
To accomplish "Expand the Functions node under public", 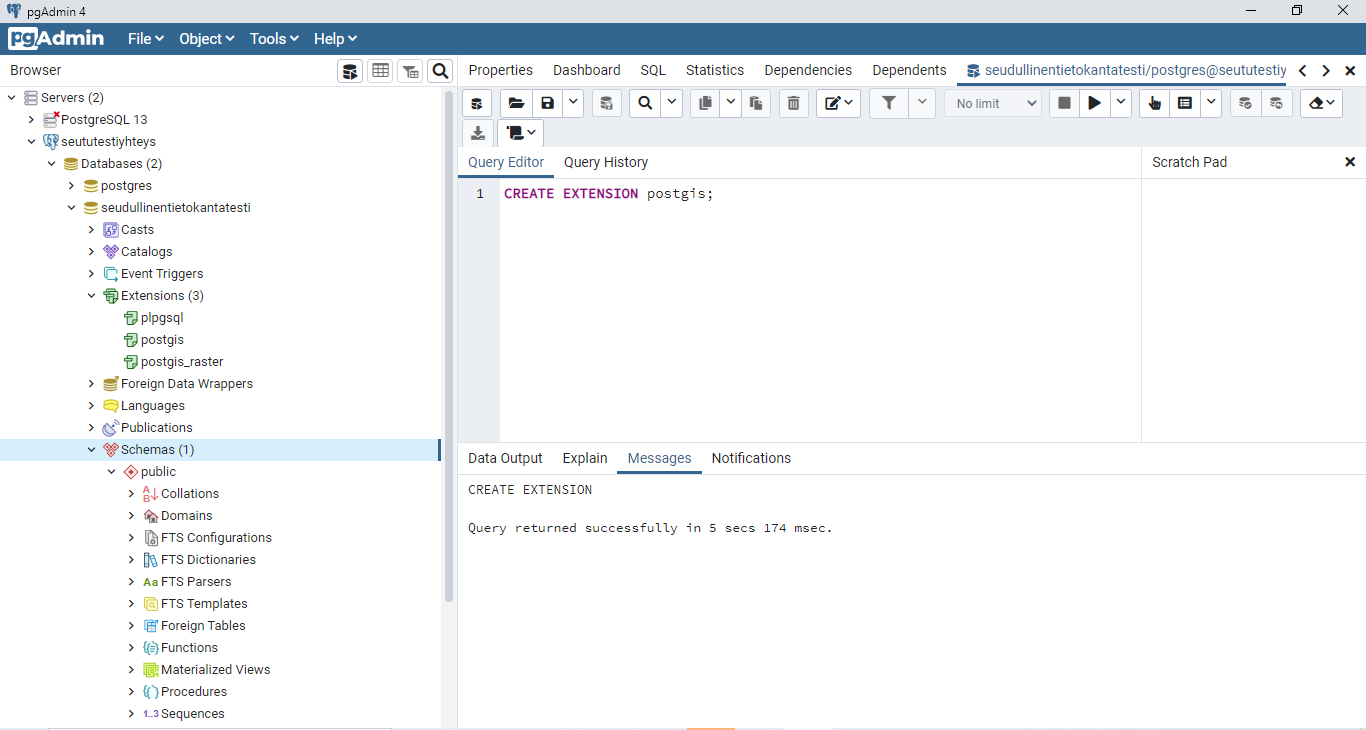I will (x=132, y=648).
